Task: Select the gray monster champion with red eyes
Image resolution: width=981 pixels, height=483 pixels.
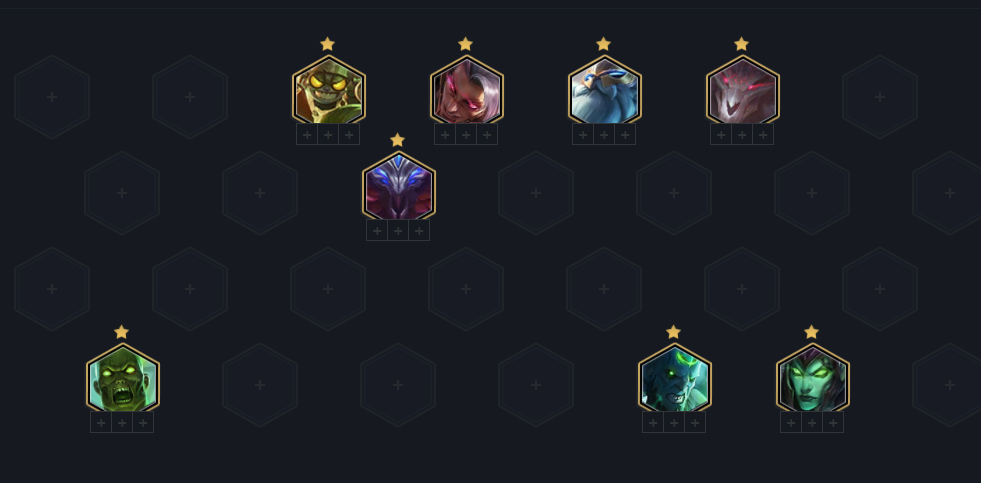Action: click(x=743, y=90)
